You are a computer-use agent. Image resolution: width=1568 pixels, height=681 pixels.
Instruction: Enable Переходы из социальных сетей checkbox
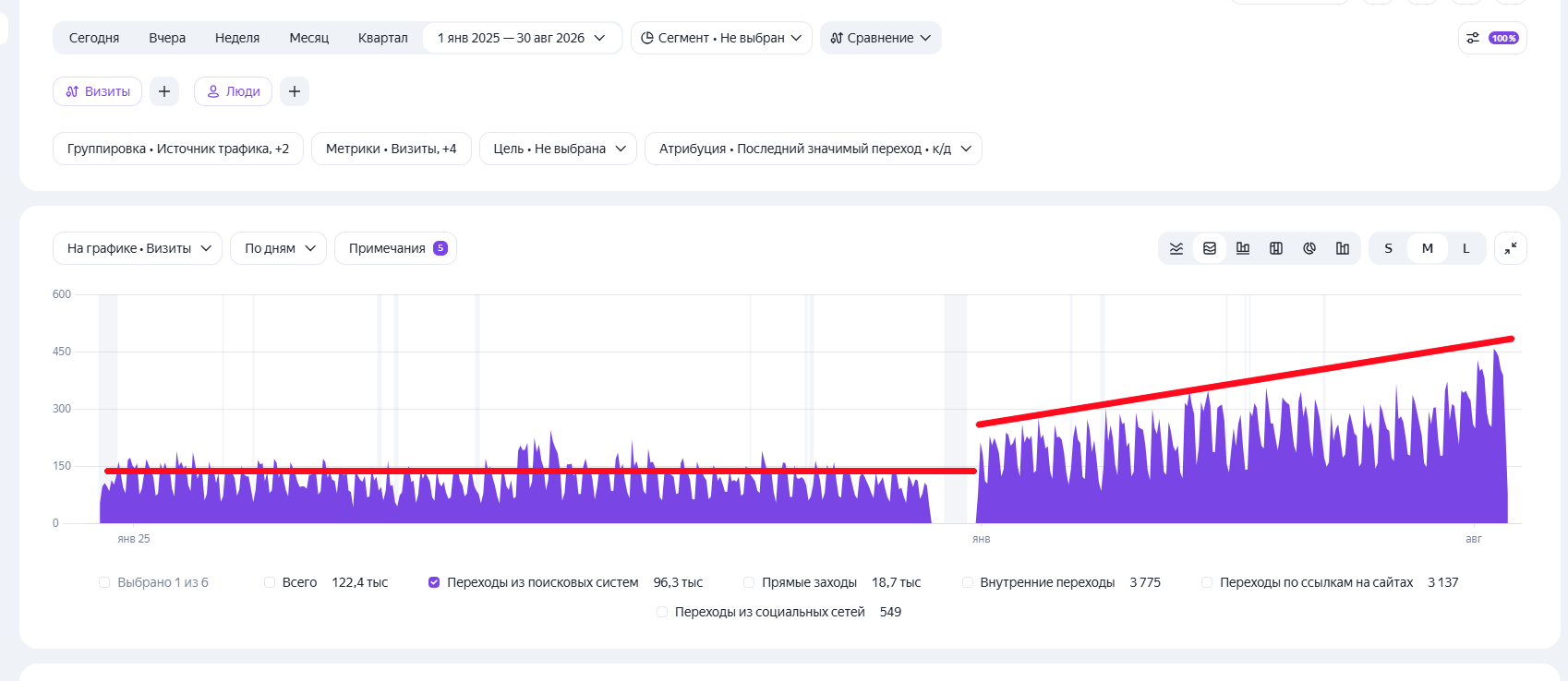662,612
